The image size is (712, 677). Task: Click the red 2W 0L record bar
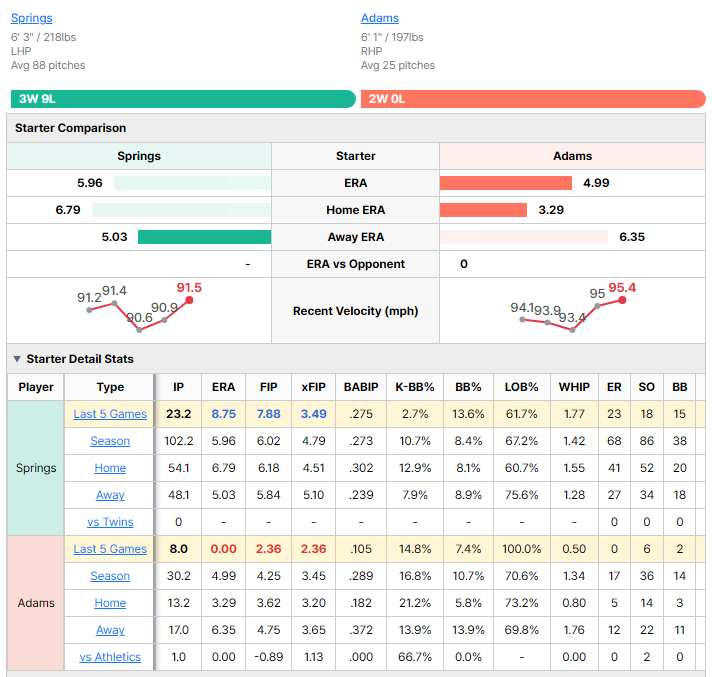533,99
